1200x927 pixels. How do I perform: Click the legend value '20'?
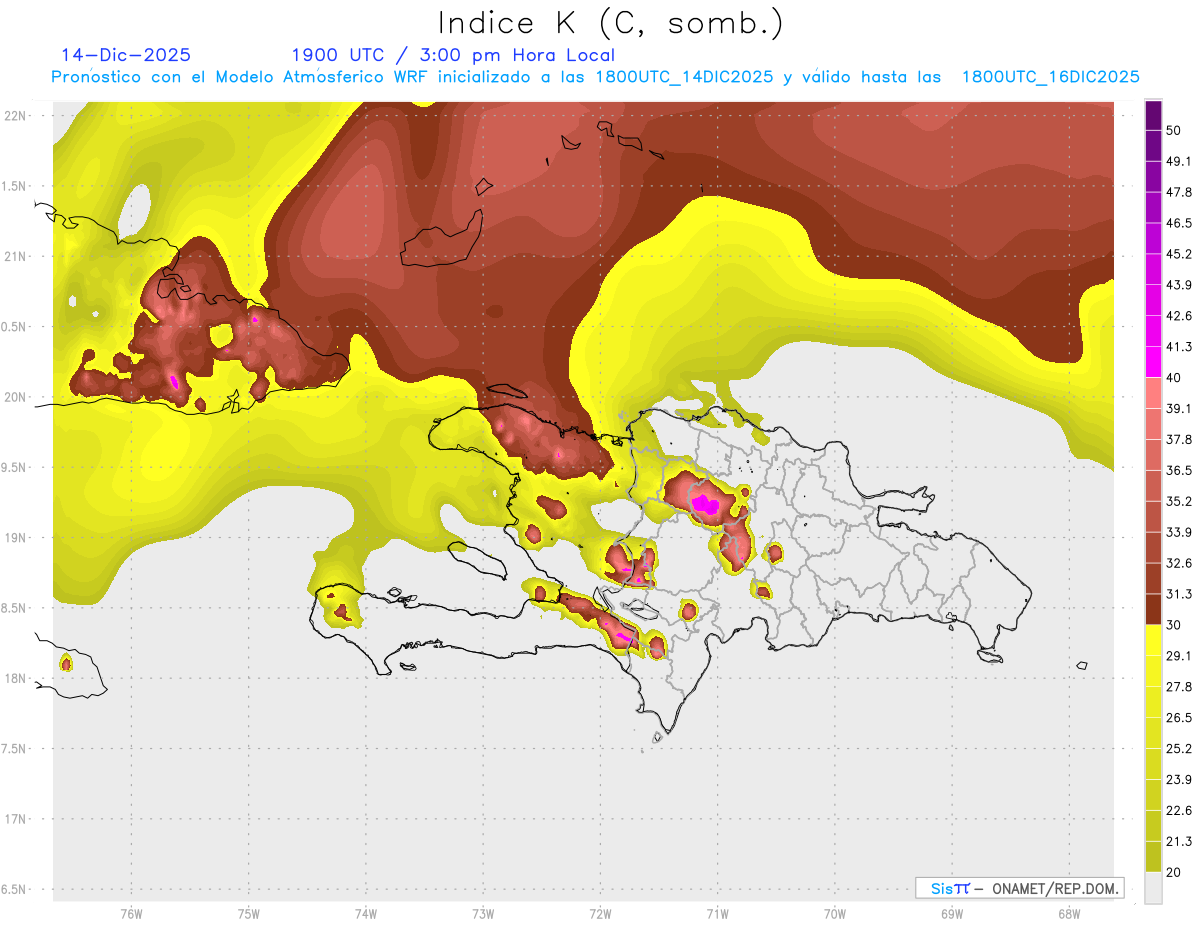(1175, 873)
